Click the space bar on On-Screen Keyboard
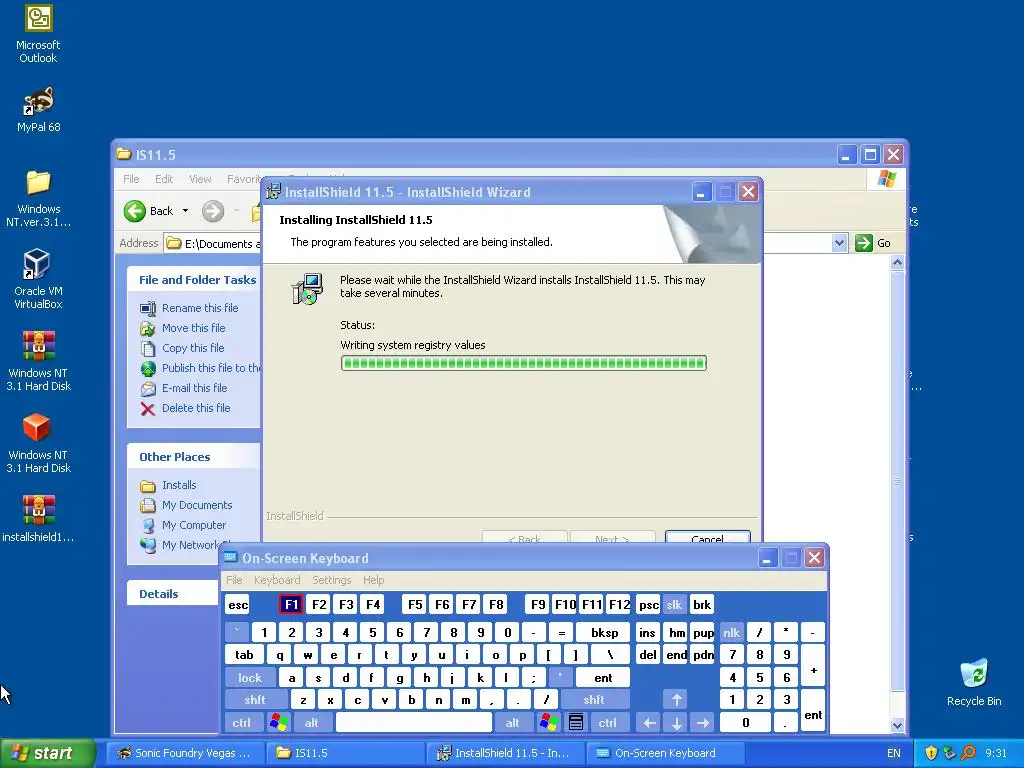 (413, 722)
